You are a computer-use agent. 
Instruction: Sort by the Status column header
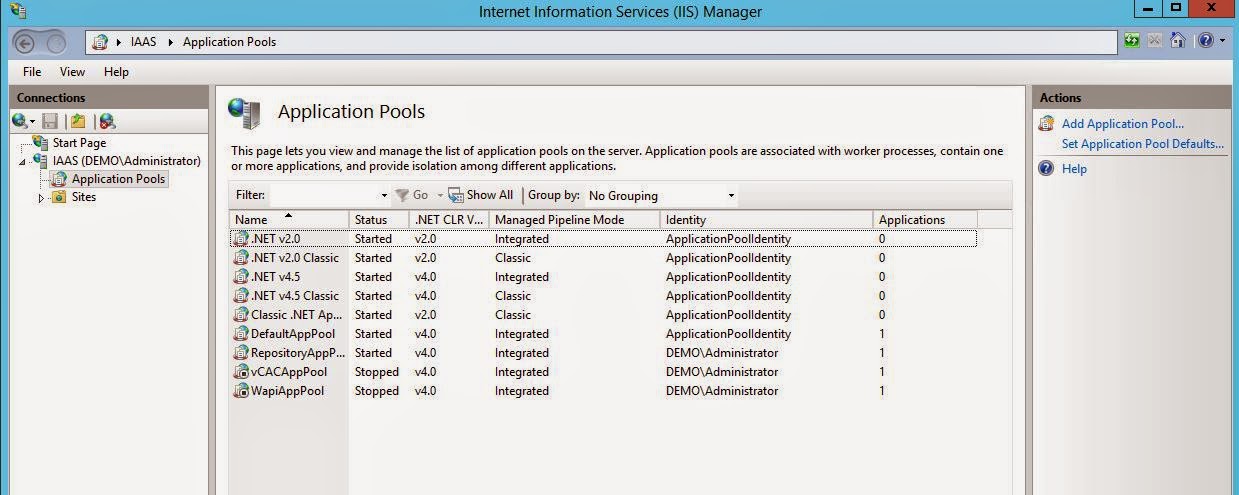(x=379, y=219)
